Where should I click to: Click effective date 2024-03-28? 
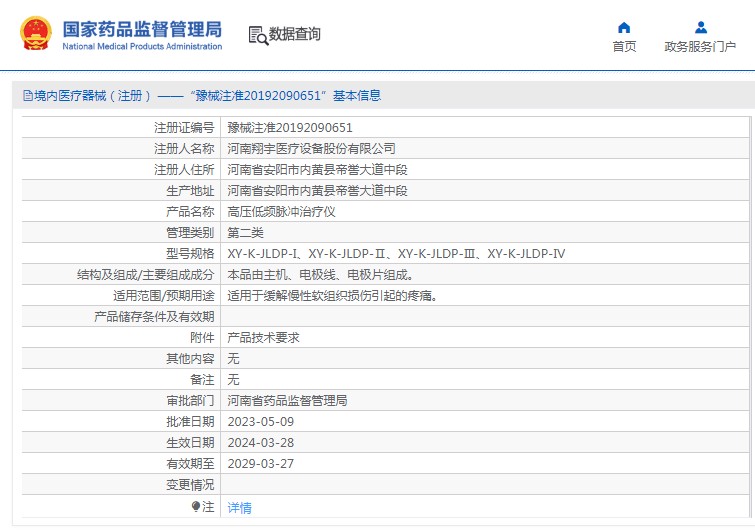click(x=260, y=443)
